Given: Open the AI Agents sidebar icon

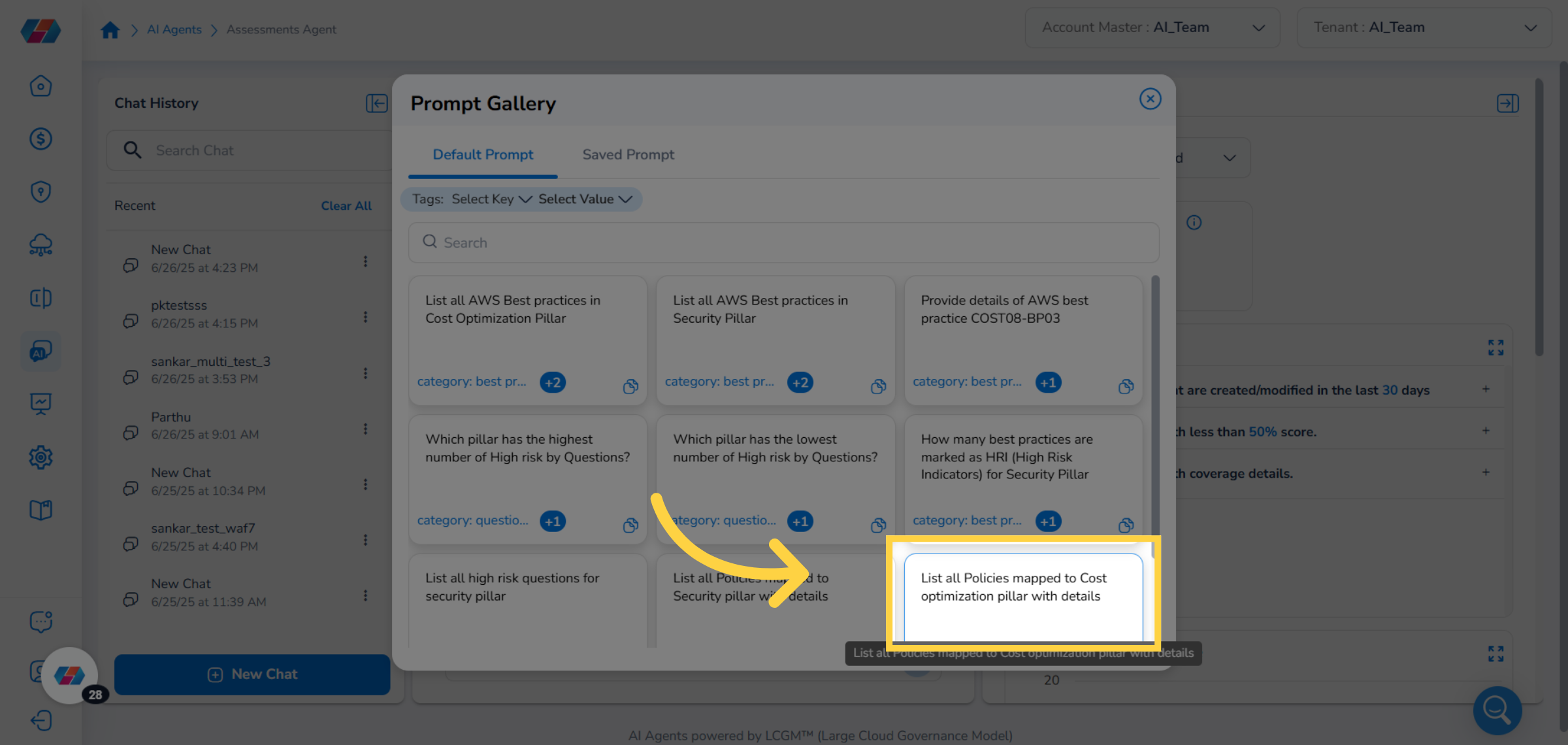Looking at the screenshot, I should (x=41, y=351).
